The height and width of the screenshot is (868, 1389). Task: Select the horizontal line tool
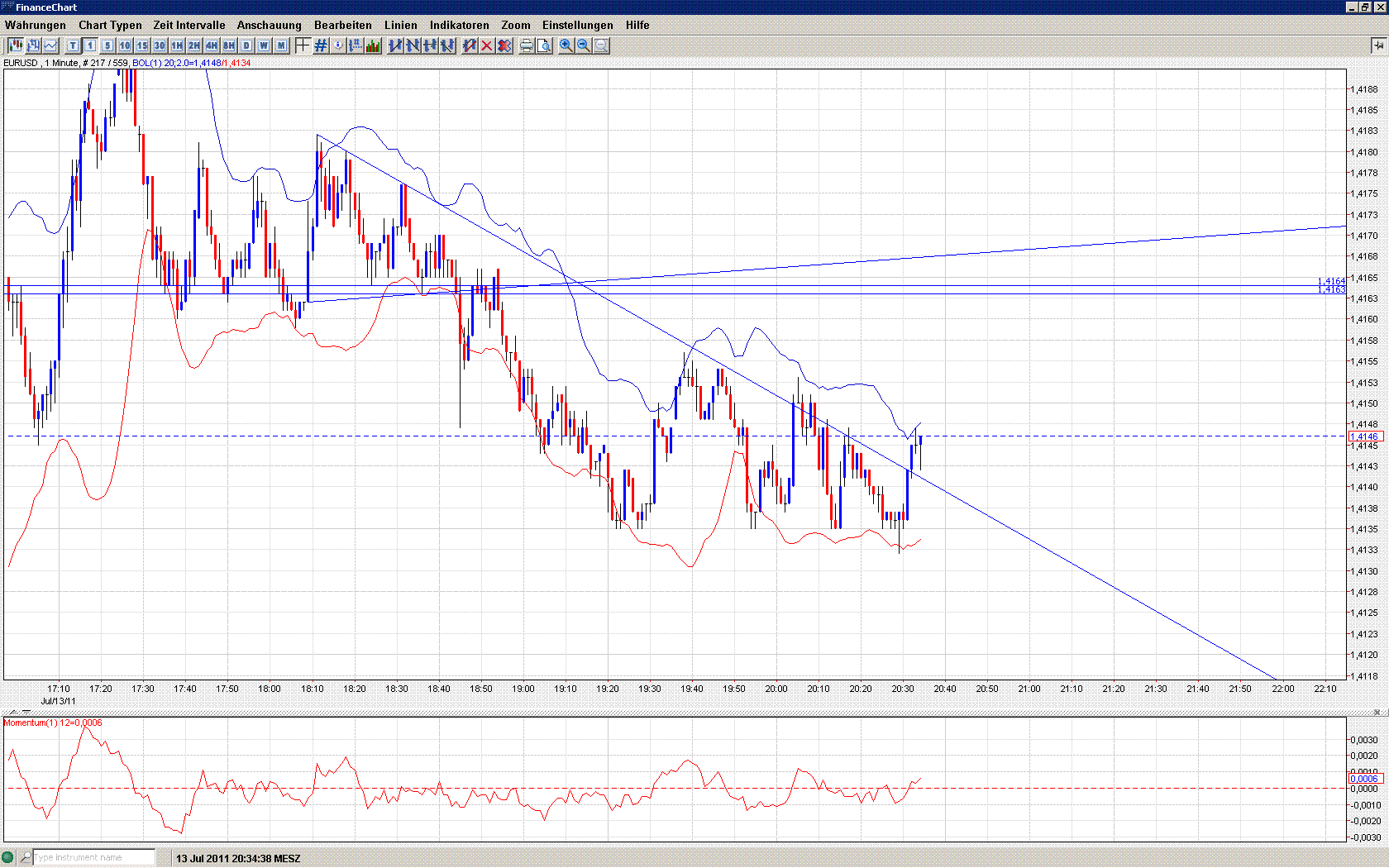(430, 45)
